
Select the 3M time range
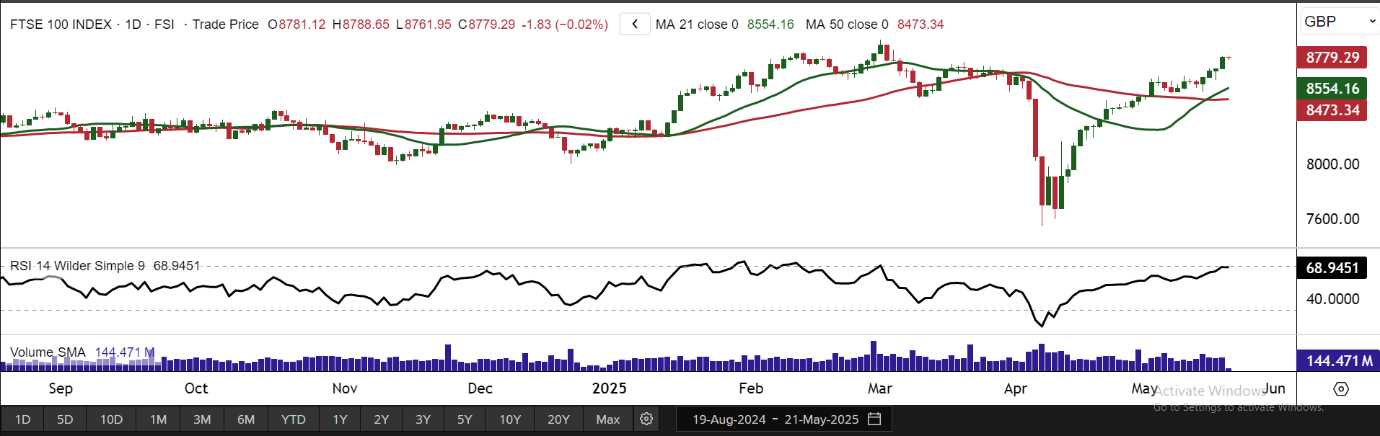[x=202, y=419]
